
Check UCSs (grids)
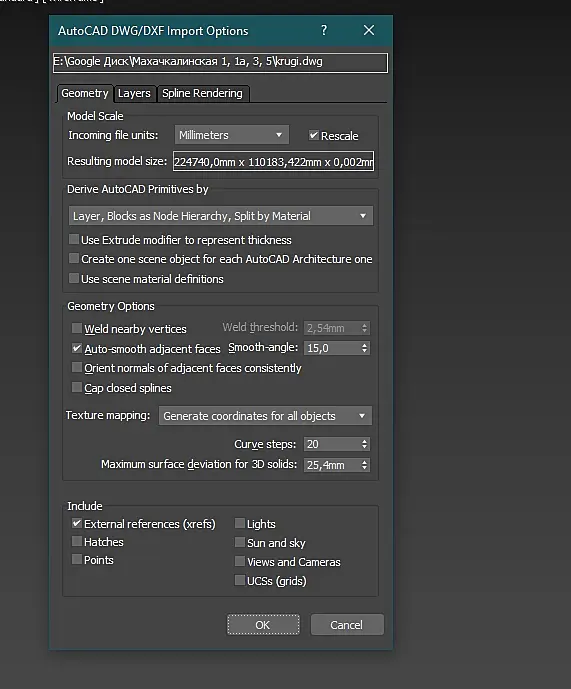pos(240,580)
